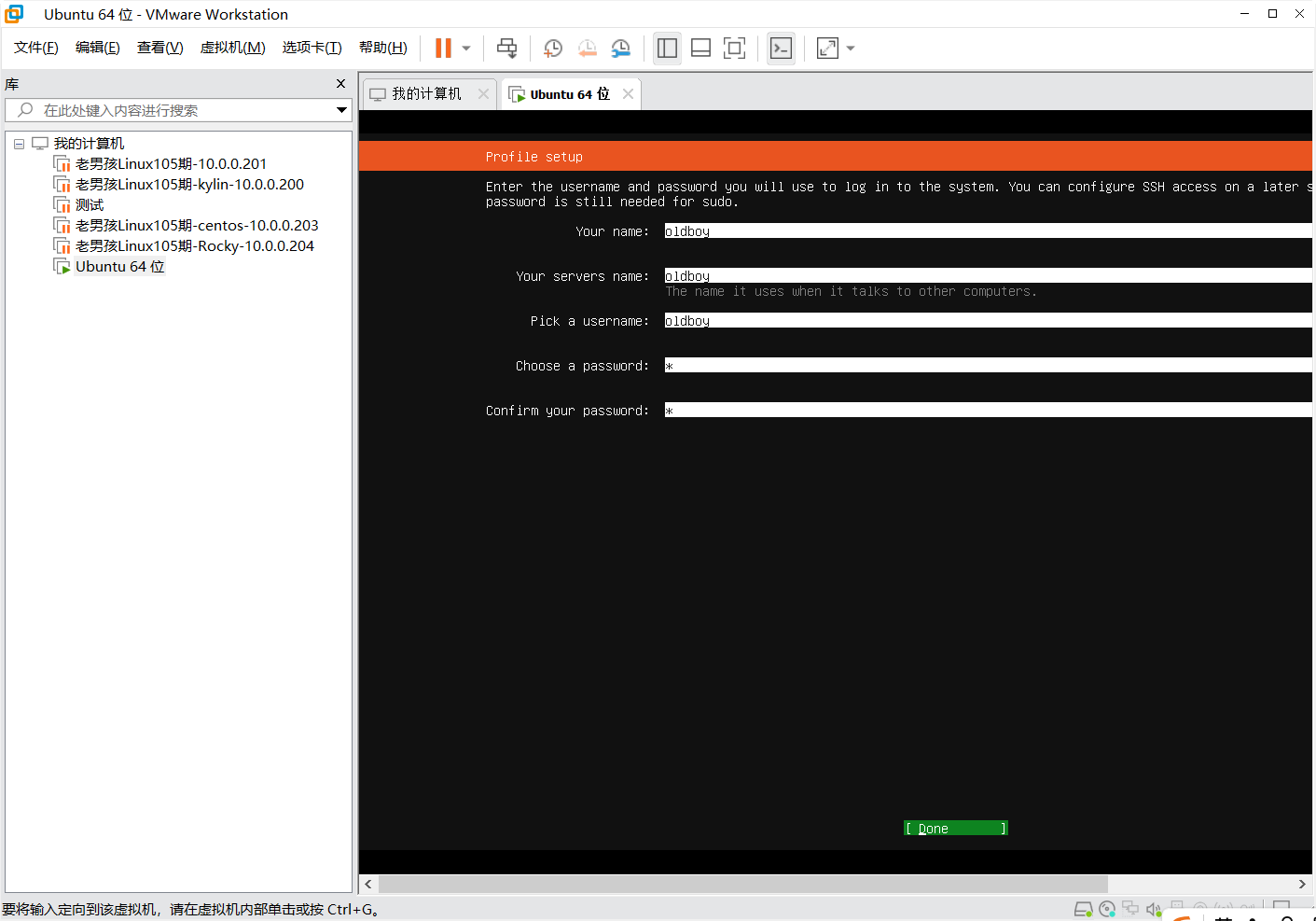The height and width of the screenshot is (921, 1316).
Task: Click the Your servers name field
Action: (988, 276)
